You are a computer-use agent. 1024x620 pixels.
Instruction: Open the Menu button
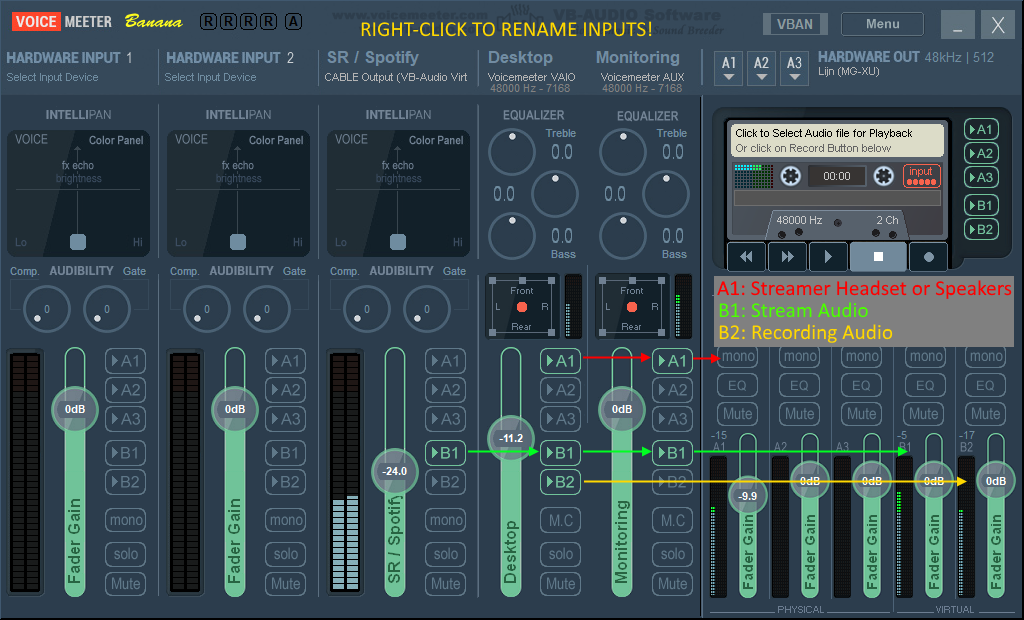882,24
